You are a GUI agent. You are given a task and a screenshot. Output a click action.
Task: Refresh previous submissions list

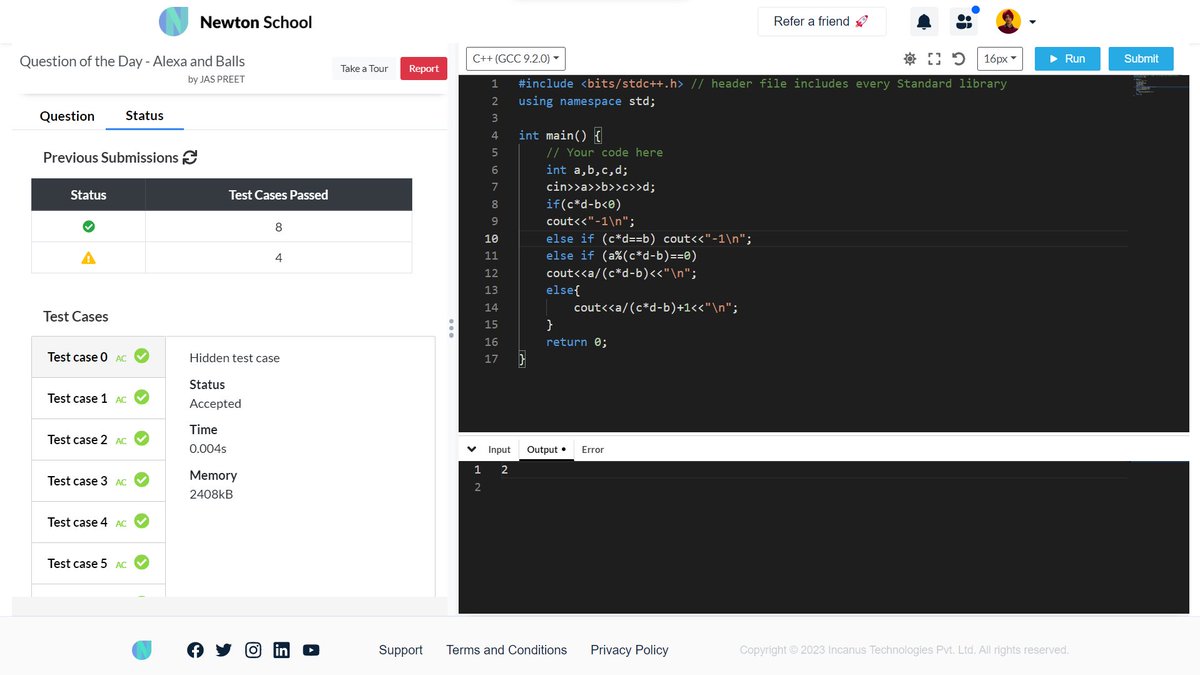point(189,157)
